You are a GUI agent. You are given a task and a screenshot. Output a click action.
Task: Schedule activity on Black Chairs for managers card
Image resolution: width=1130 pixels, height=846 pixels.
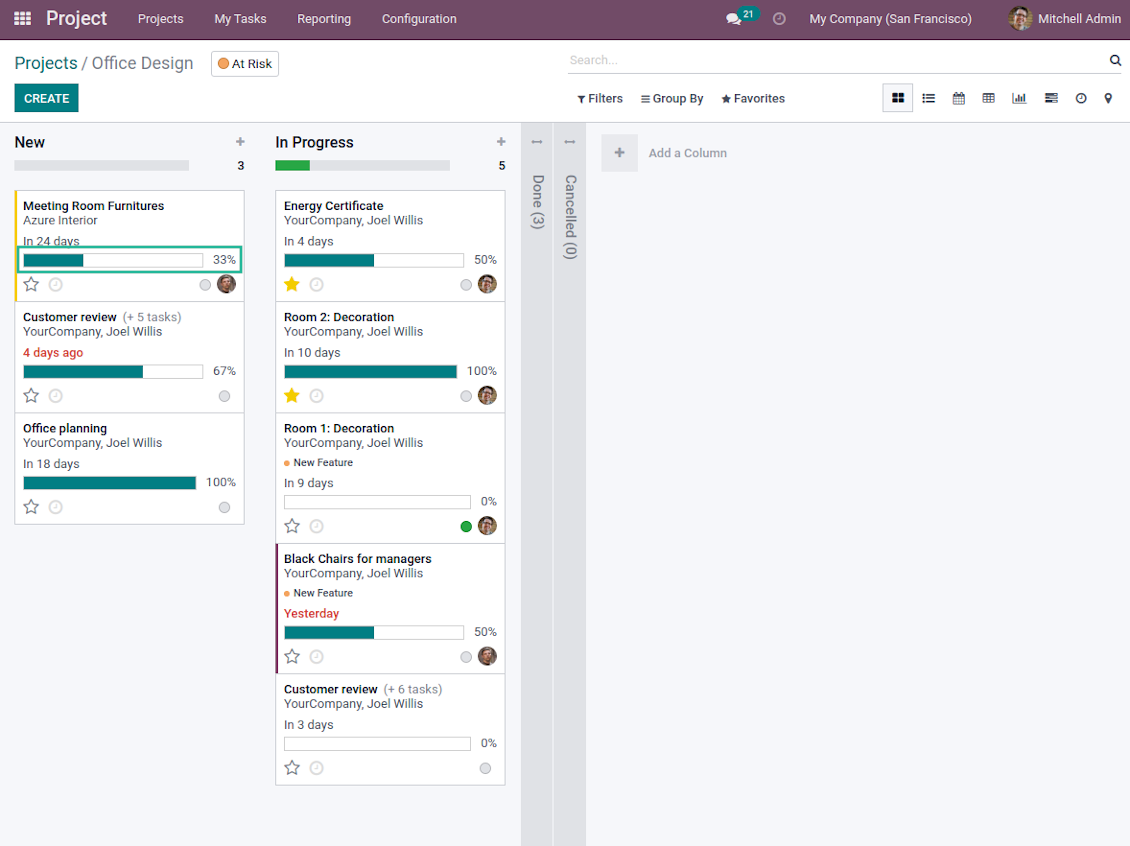[x=316, y=656]
